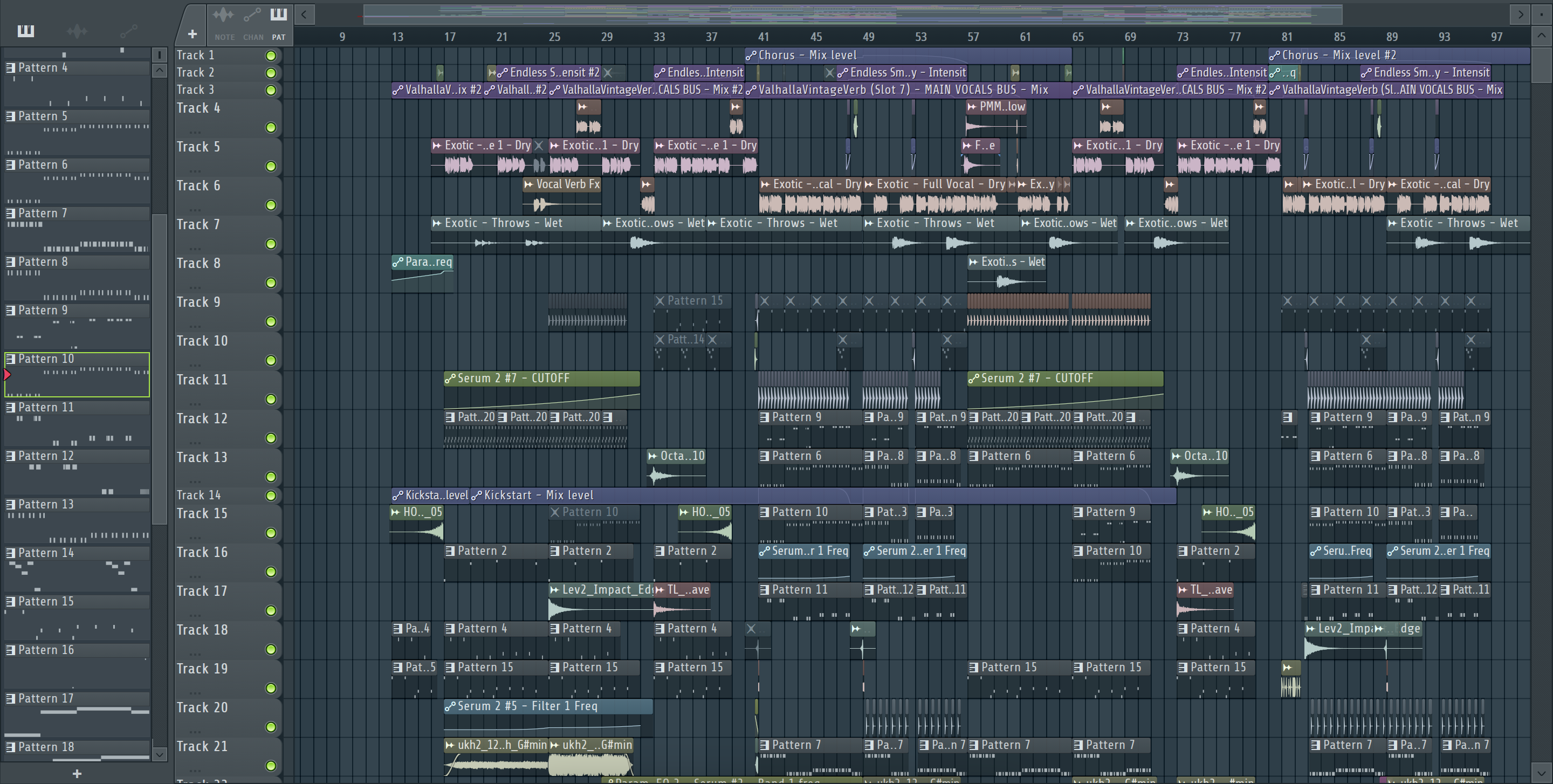The height and width of the screenshot is (784, 1553).
Task: Click the small bar button above the picker scrollbar
Action: coord(159,55)
